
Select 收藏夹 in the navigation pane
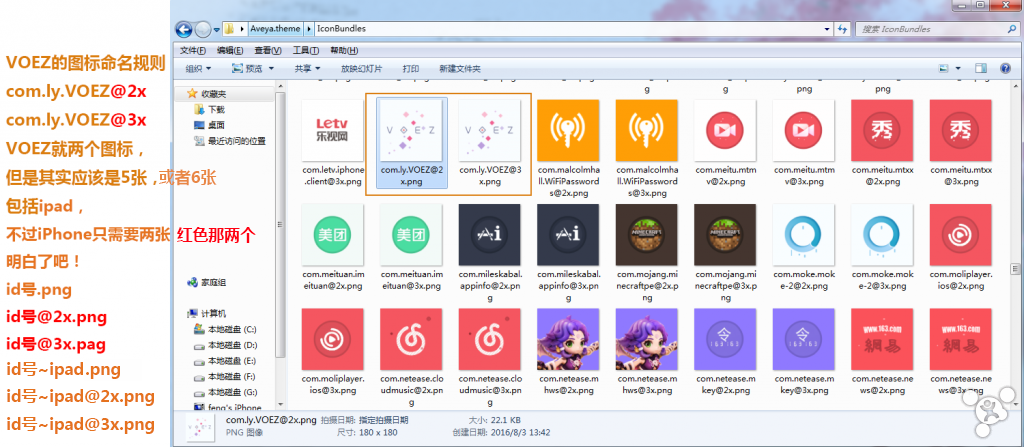tap(206, 94)
